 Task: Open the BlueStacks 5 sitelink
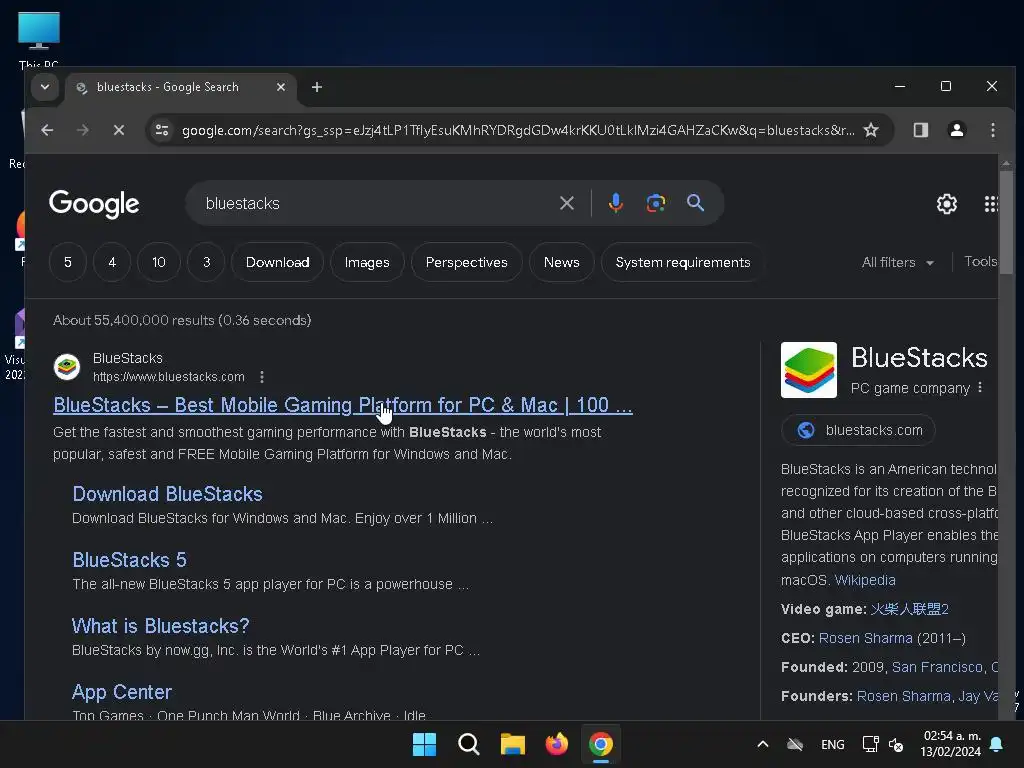[129, 560]
